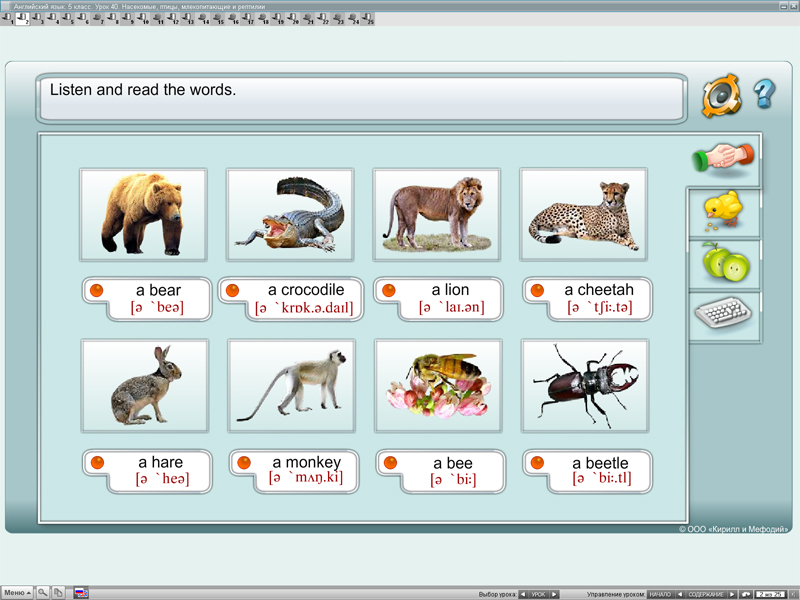Go to previous lesson with left arrow before УРОК
Viewport: 800px width, 600px height.
pos(523,594)
